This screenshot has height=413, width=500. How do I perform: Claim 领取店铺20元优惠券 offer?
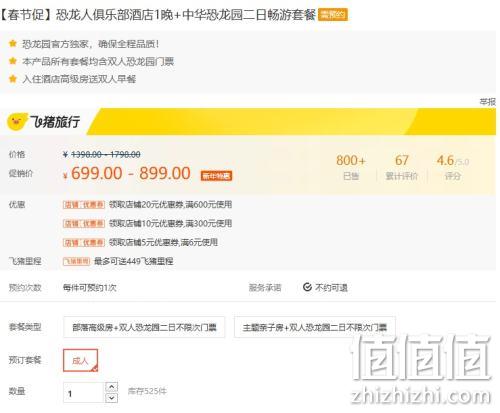170,205
